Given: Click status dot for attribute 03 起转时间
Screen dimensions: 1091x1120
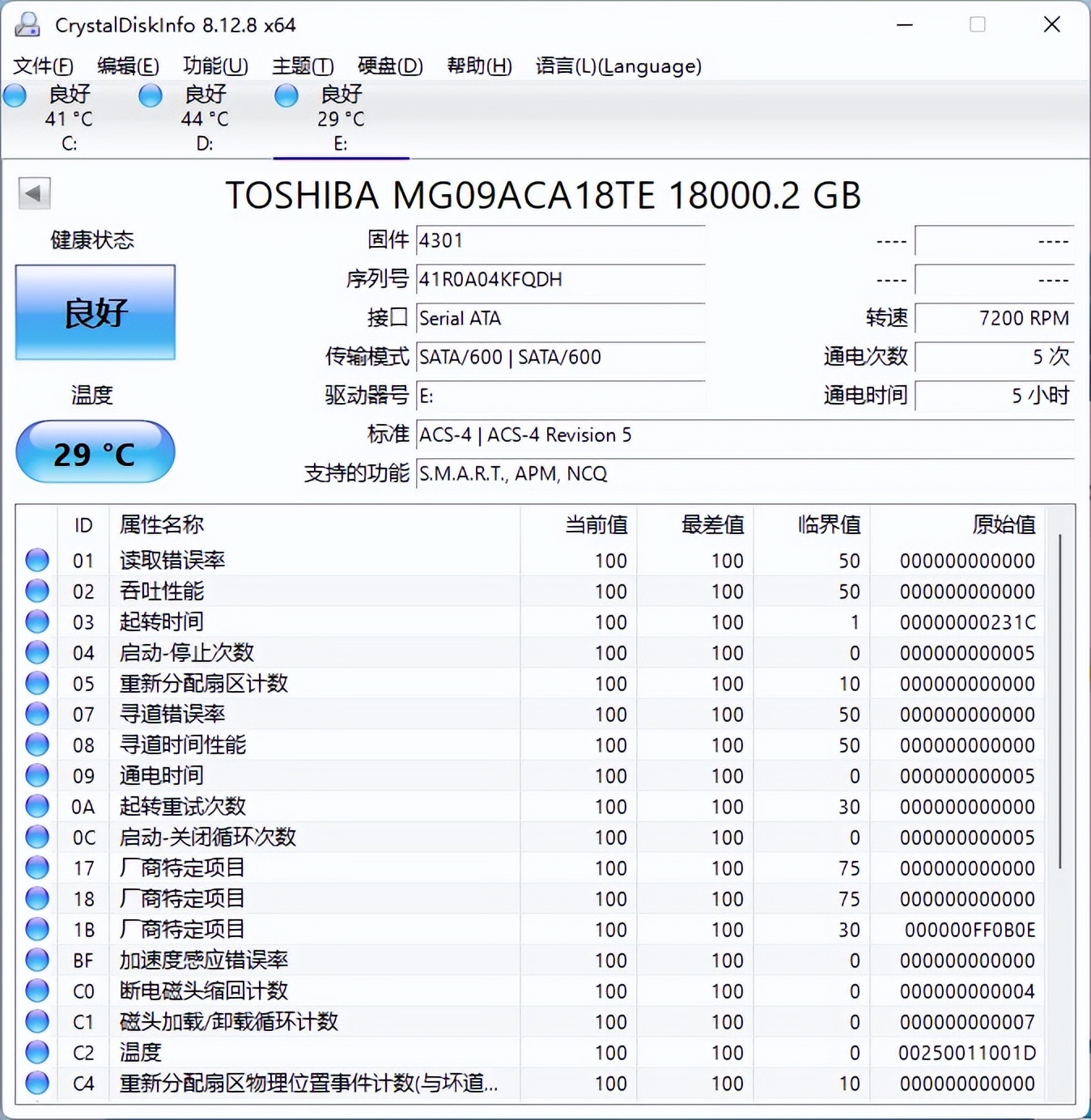Looking at the screenshot, I should (37, 622).
